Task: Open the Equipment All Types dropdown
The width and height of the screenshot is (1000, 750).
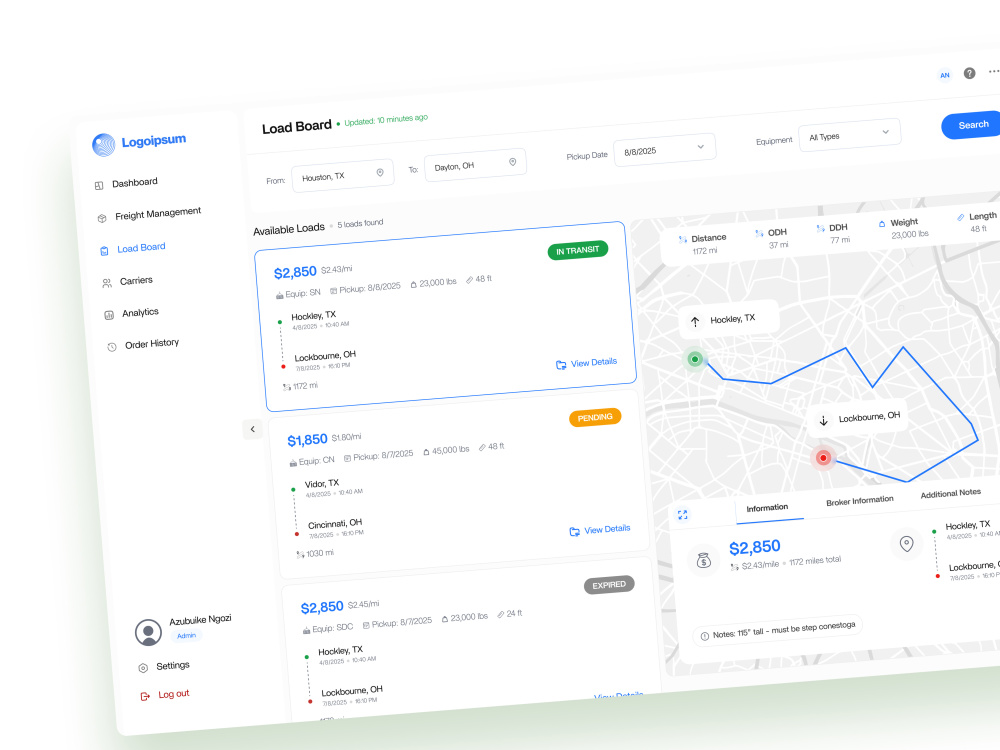Action: (x=849, y=135)
